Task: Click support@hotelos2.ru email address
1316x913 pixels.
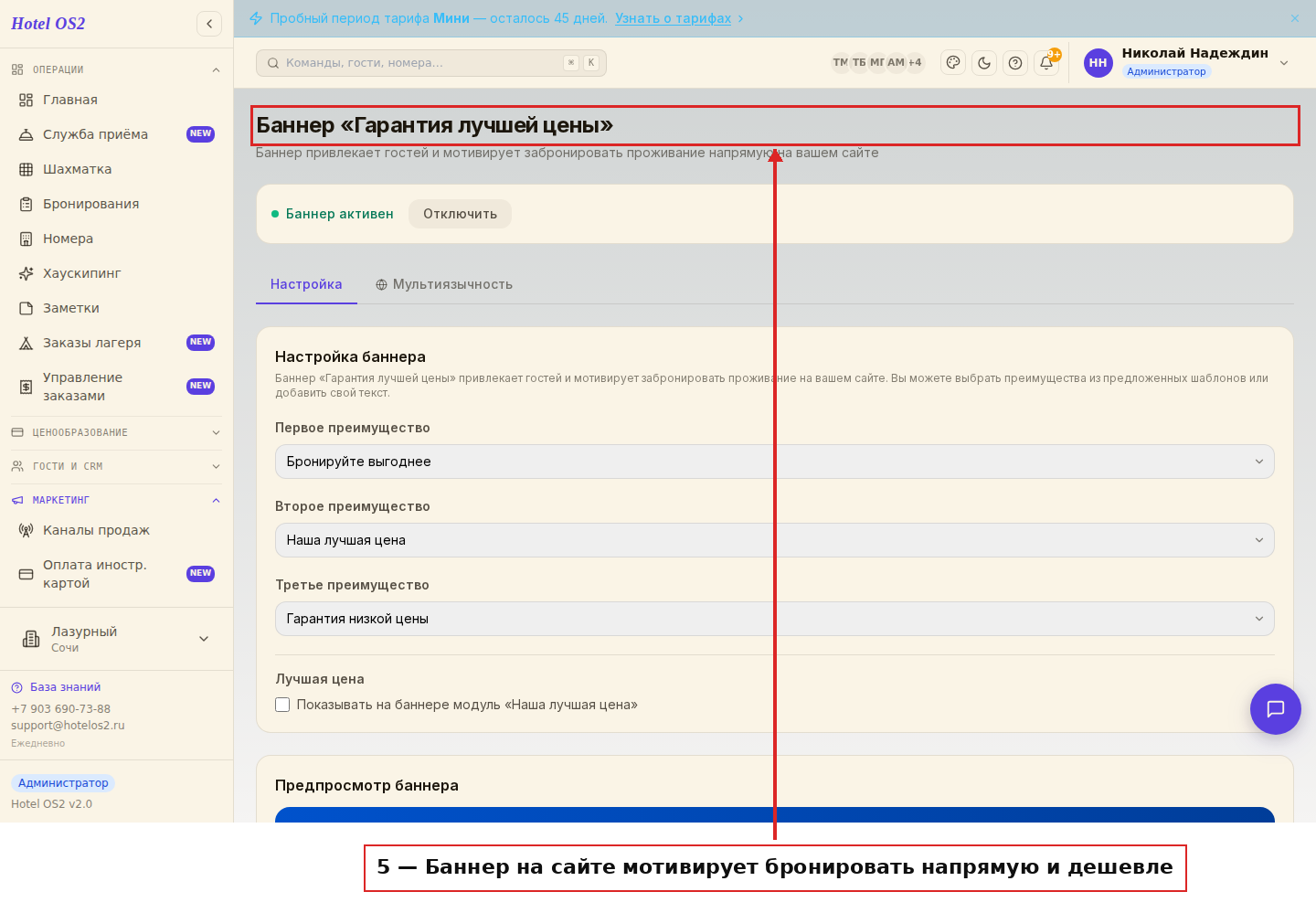Action: click(x=68, y=726)
